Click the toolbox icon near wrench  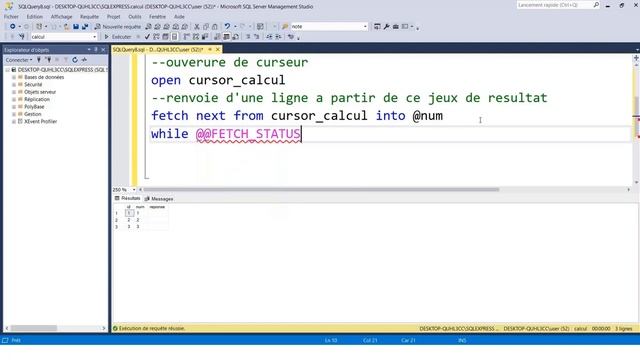pyautogui.click(x=396, y=27)
